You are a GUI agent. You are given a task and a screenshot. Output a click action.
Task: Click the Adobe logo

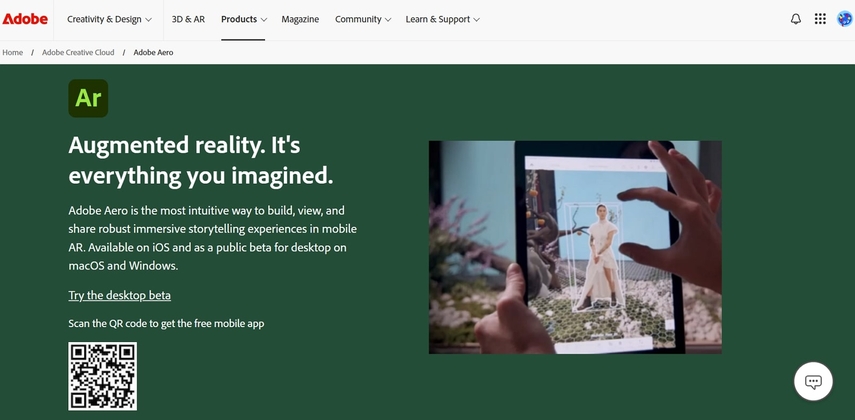(25, 19)
